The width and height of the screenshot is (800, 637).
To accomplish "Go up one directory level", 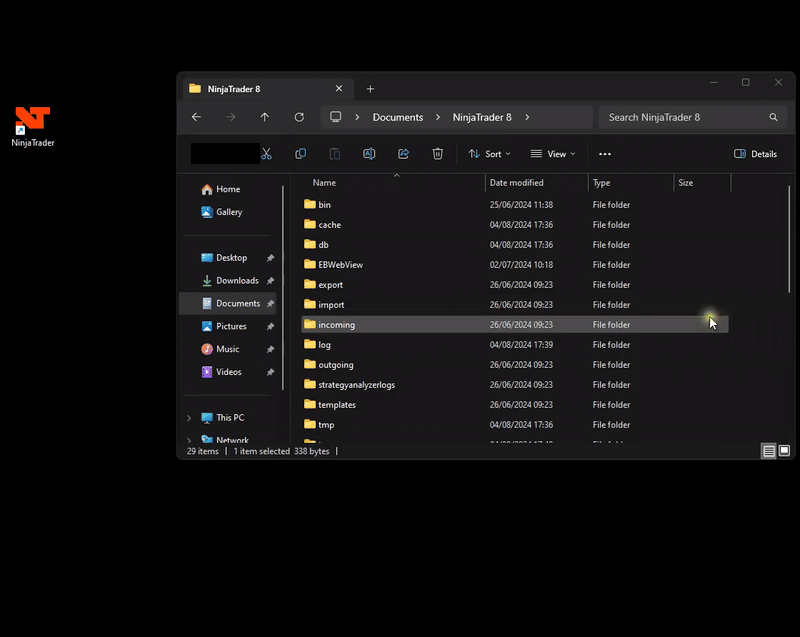I will (264, 117).
